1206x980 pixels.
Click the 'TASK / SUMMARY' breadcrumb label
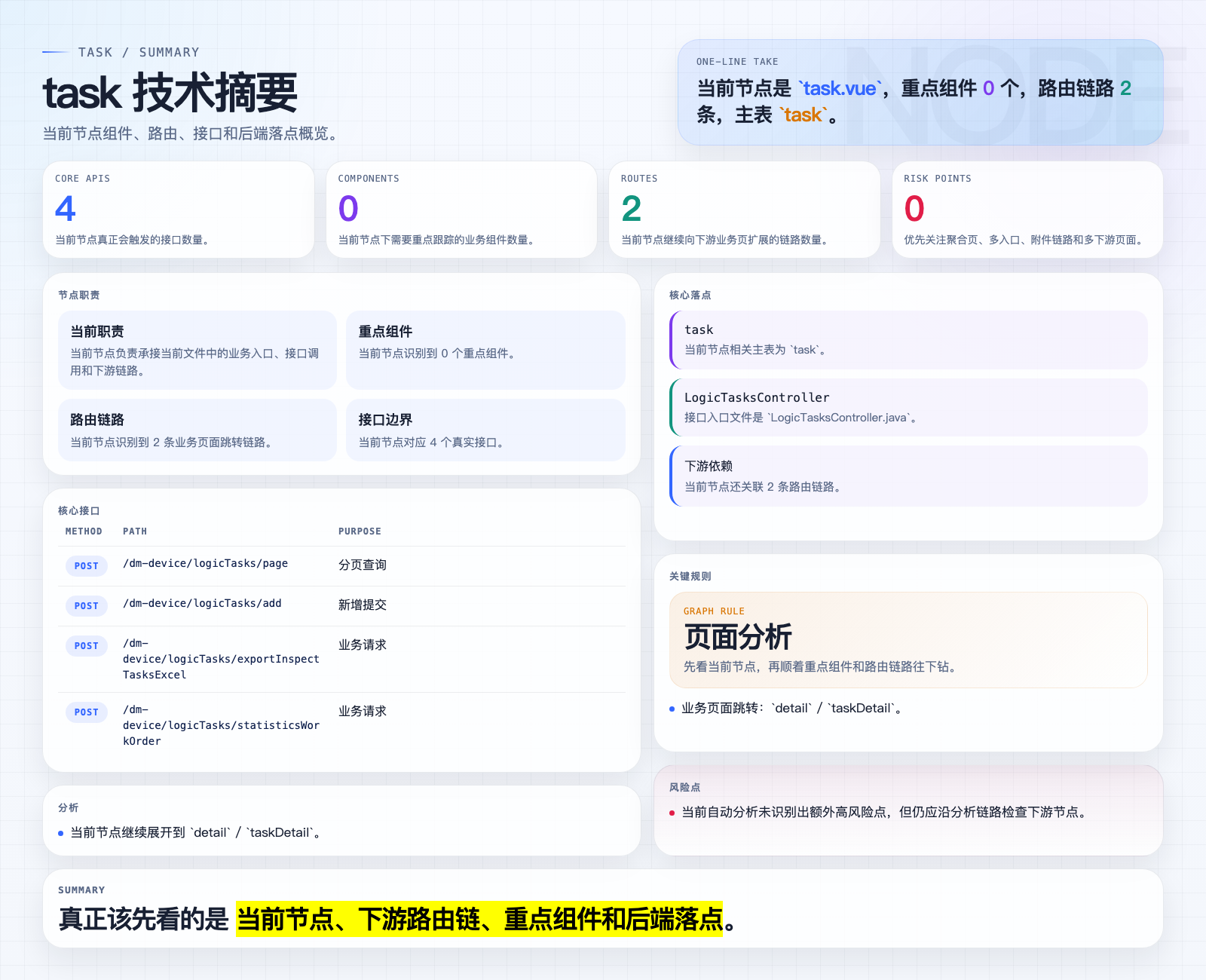(139, 52)
